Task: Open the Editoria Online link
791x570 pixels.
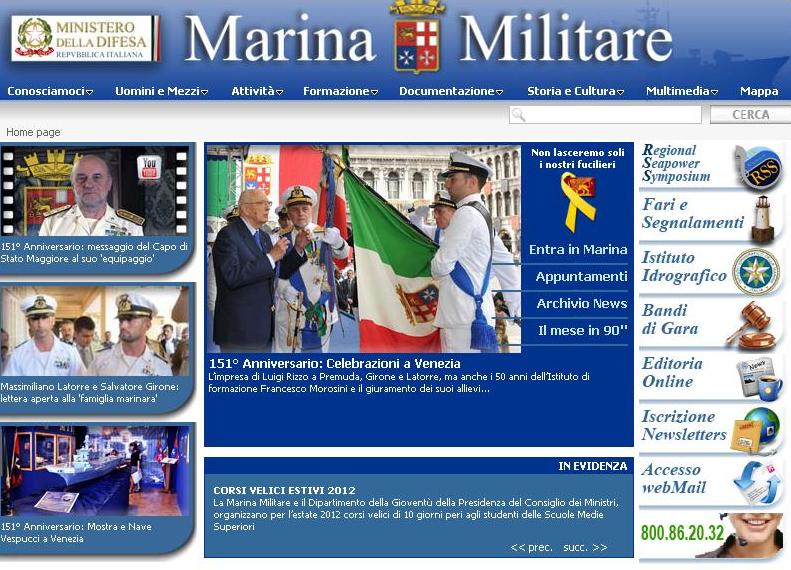Action: [671, 373]
